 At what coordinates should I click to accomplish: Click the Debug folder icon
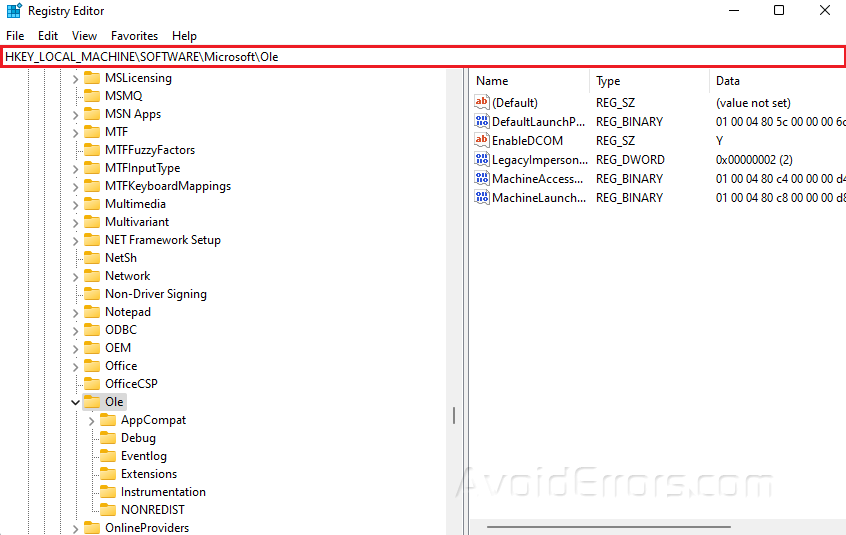tap(108, 438)
